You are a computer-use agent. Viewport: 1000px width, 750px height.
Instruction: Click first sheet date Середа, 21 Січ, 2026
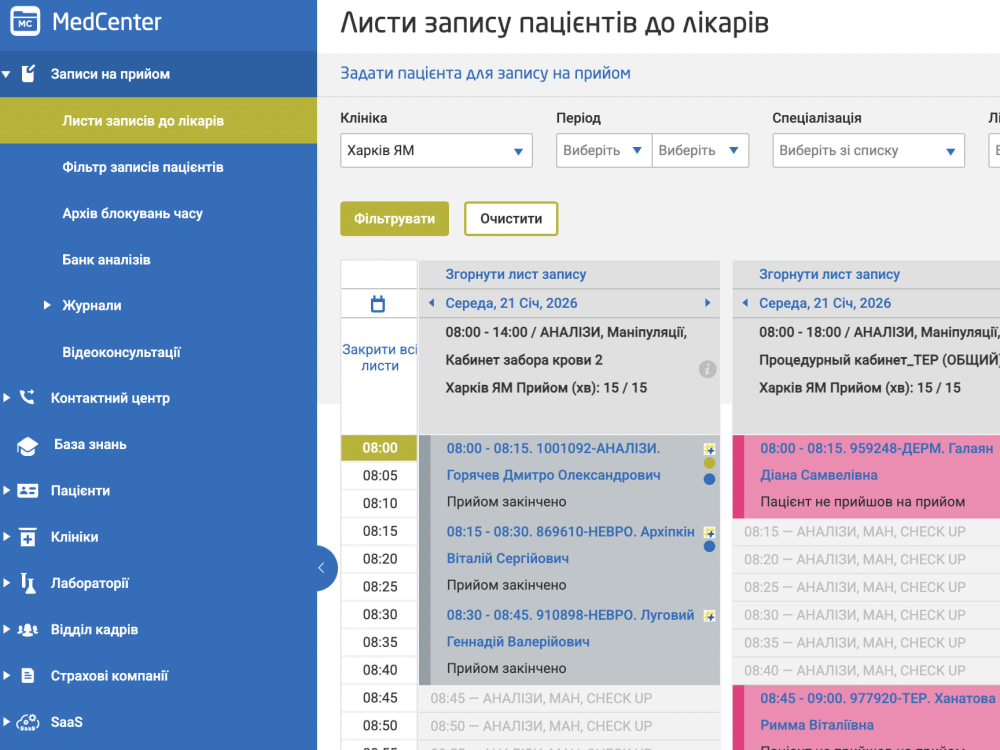point(511,303)
